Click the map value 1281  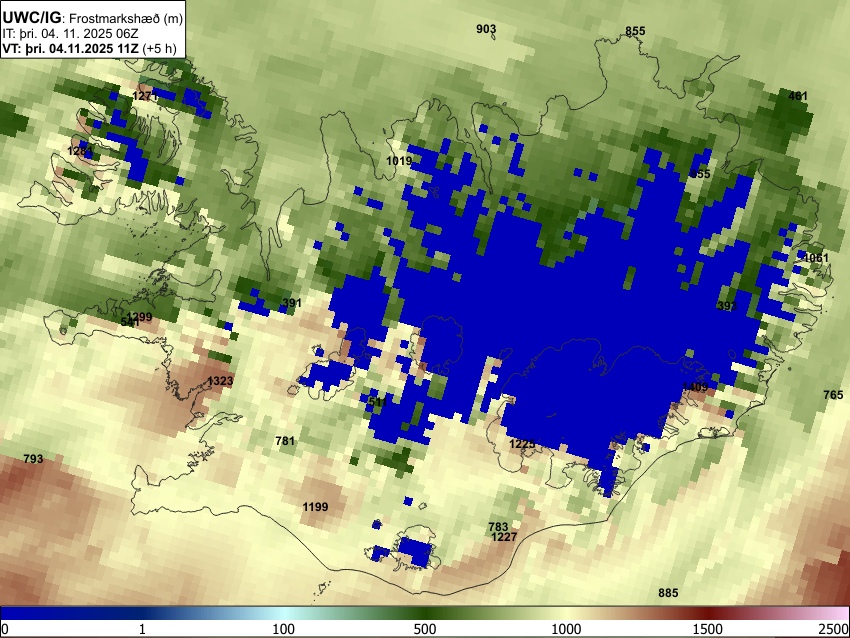[x=80, y=150]
